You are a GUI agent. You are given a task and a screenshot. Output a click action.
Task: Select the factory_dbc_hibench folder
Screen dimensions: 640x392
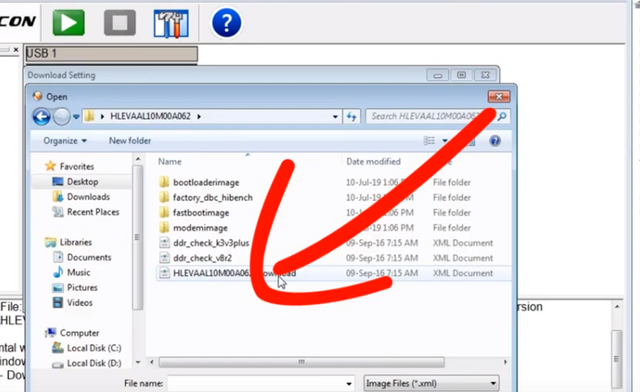(x=213, y=198)
